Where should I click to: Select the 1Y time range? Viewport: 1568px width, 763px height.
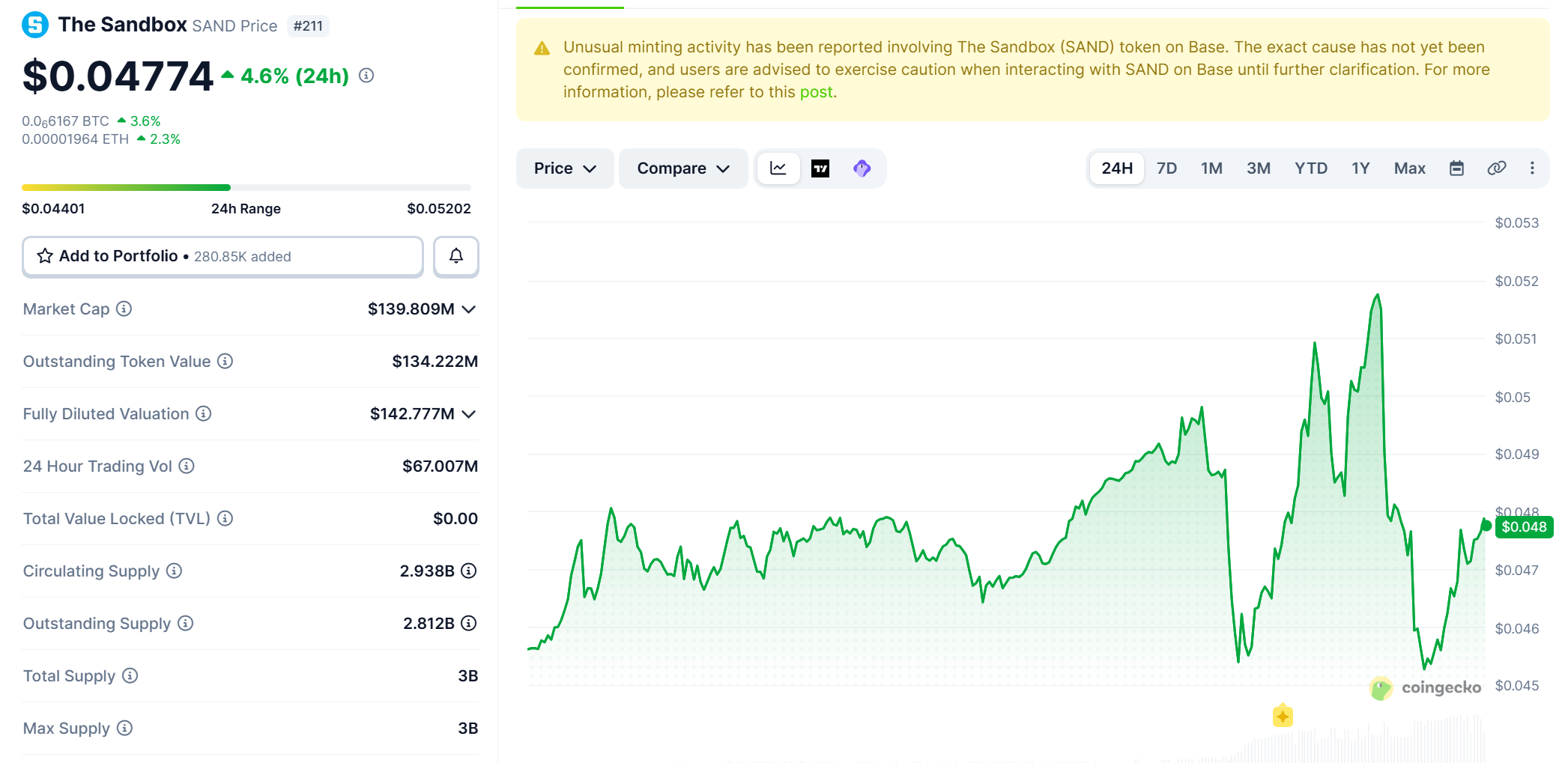1360,168
